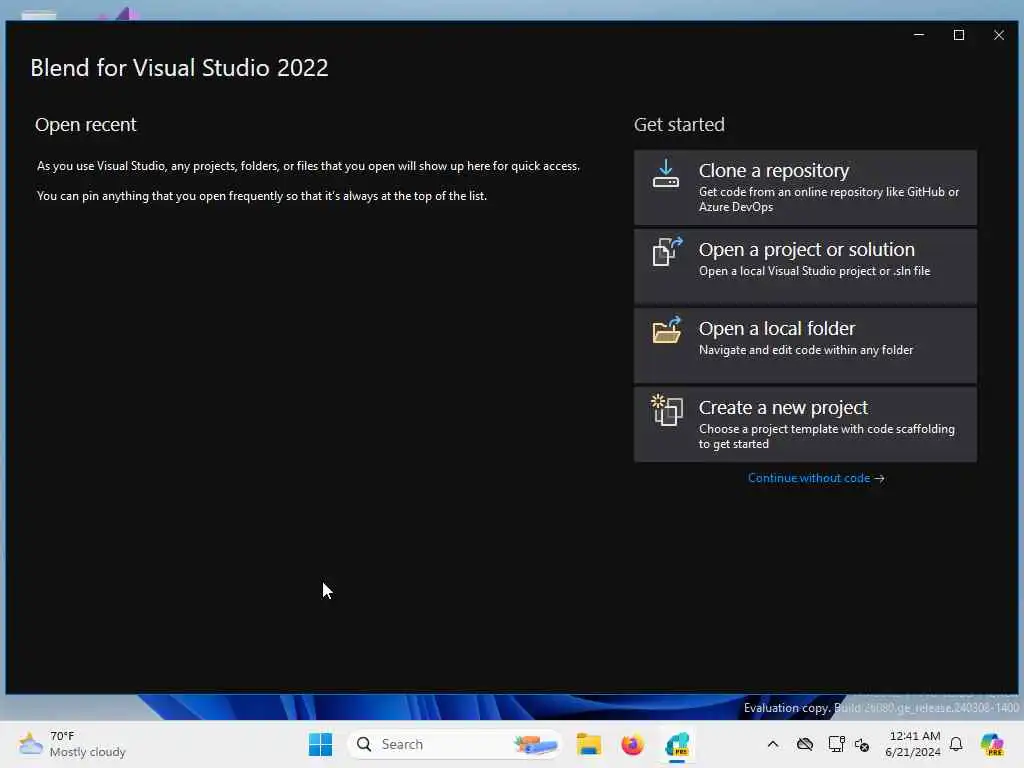This screenshot has height=768, width=1024.
Task: Click the Open a local folder icon
Action: [x=667, y=330]
